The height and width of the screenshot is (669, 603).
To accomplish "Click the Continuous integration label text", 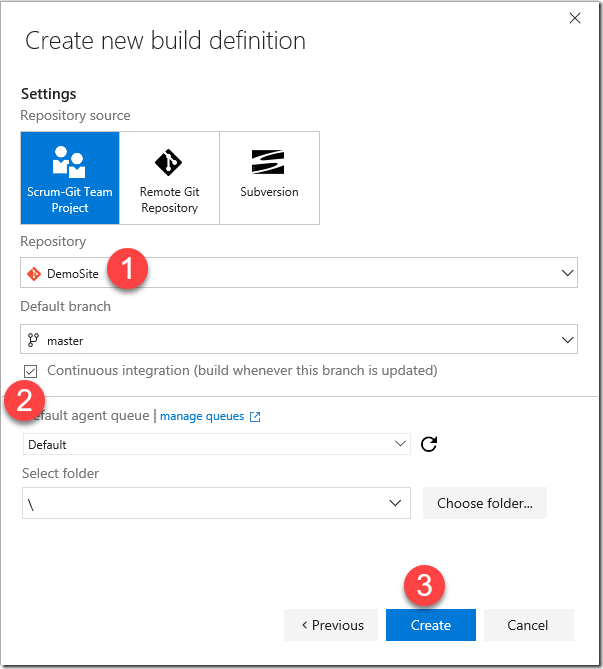I will tap(242, 370).
